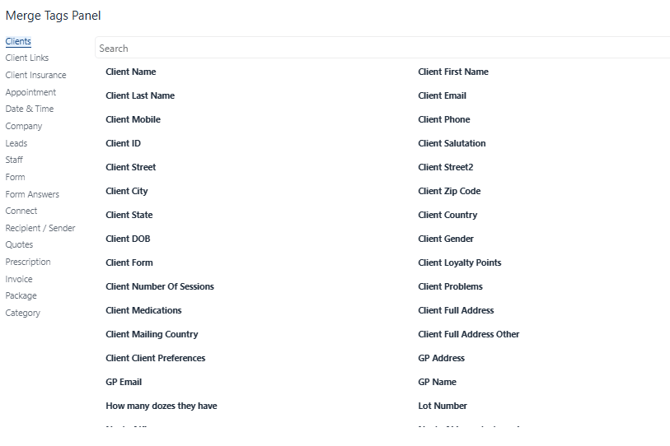Insert the Client Name merge tag

coord(131,72)
